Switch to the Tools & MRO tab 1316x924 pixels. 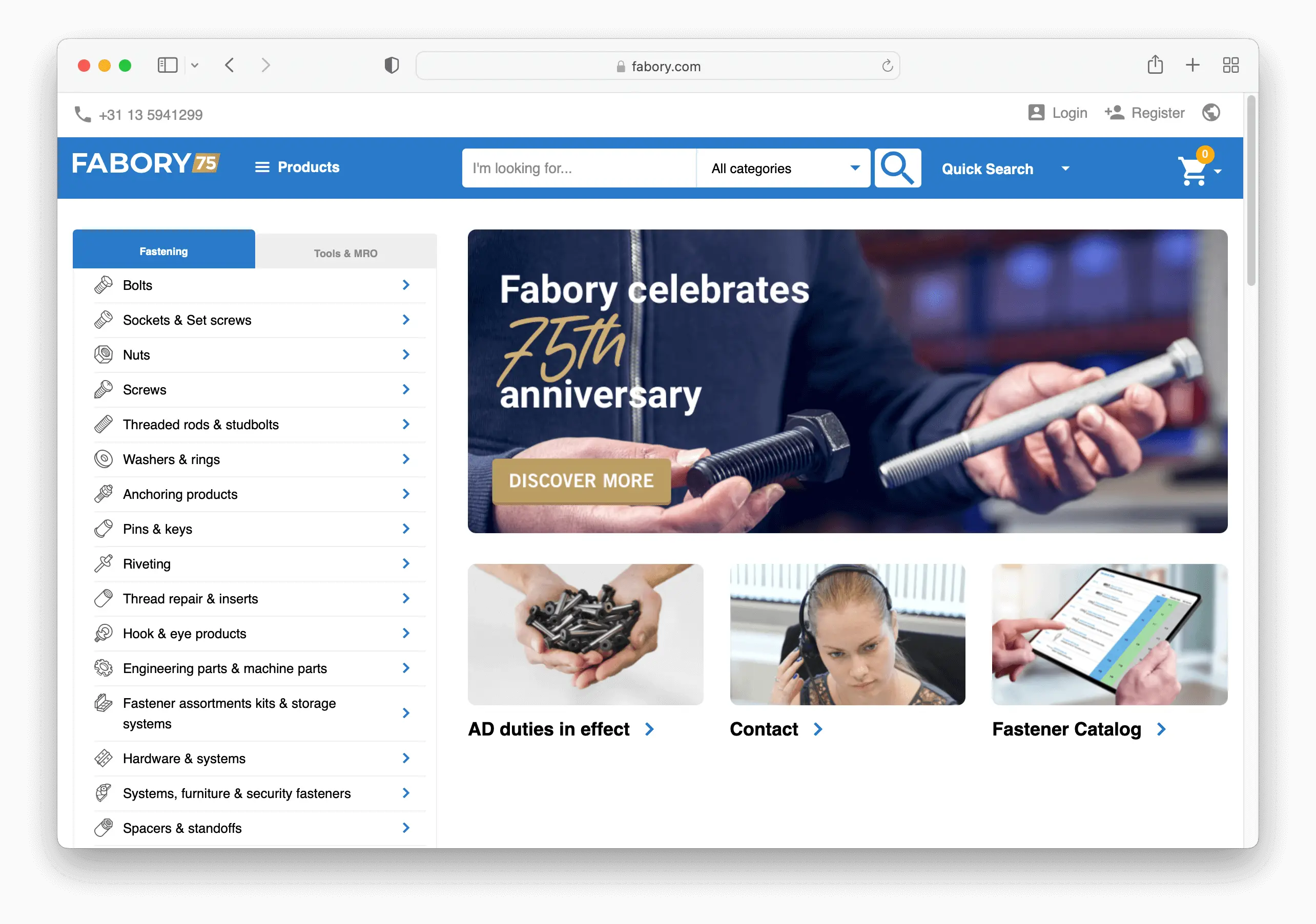pos(345,253)
